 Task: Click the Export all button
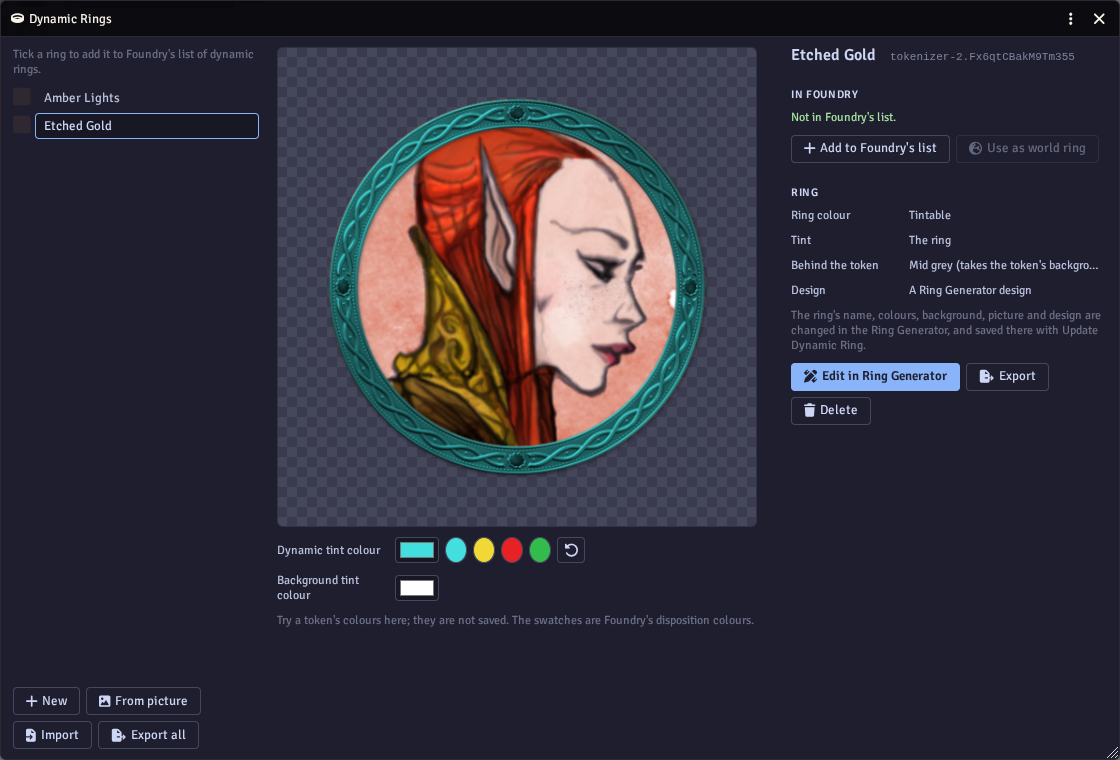(x=149, y=735)
